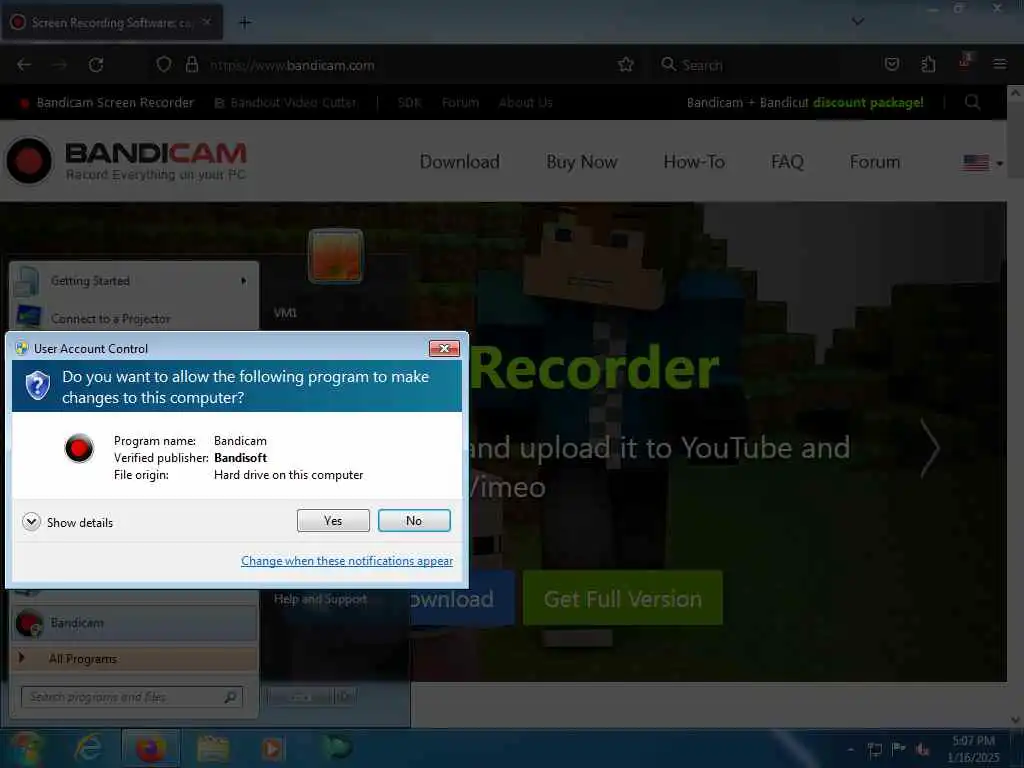Click the Bandicam program icon in dialog
1024x768 pixels.
(79, 449)
